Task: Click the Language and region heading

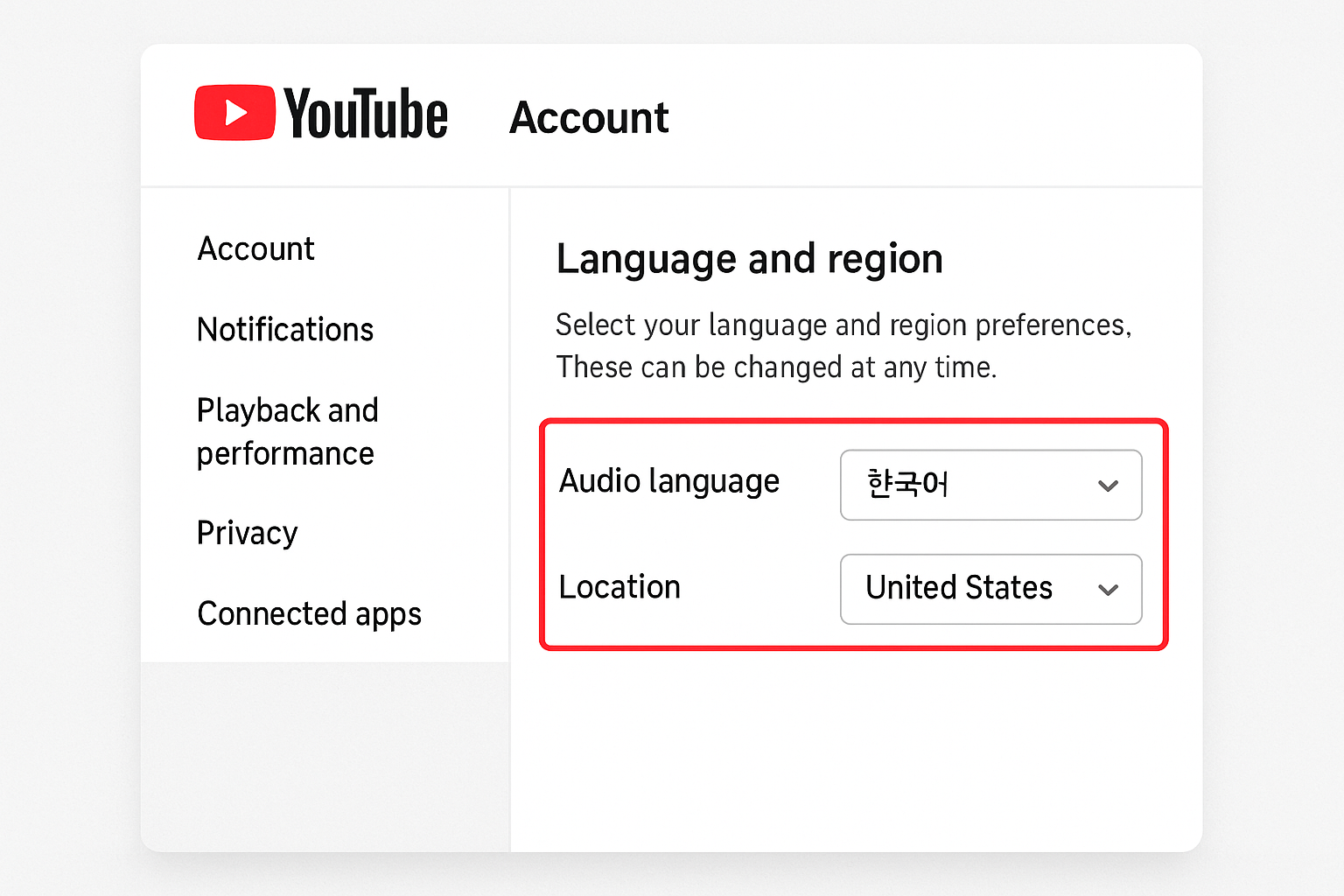Action: [750, 260]
